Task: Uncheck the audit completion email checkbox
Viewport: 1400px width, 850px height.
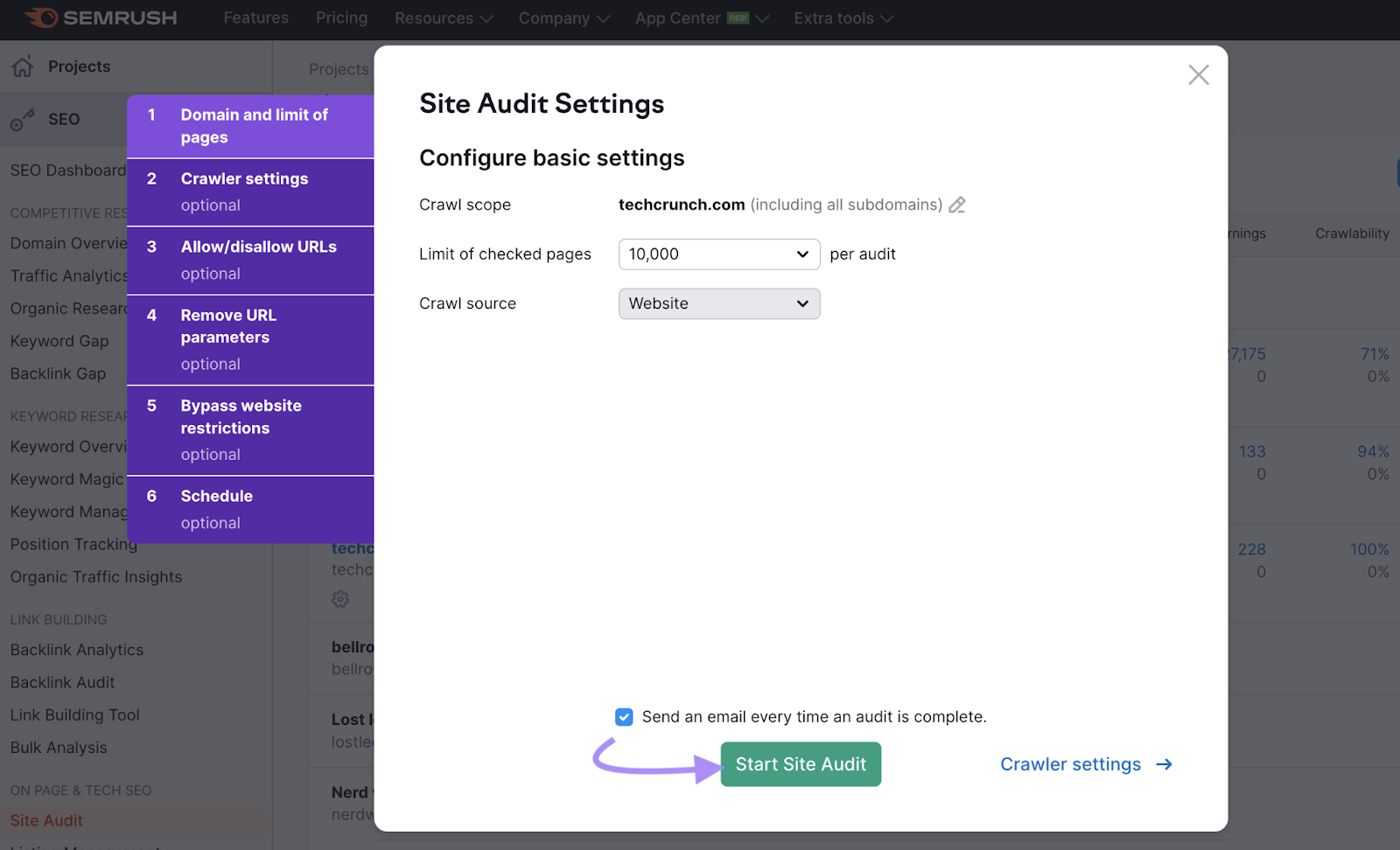Action: [623, 716]
